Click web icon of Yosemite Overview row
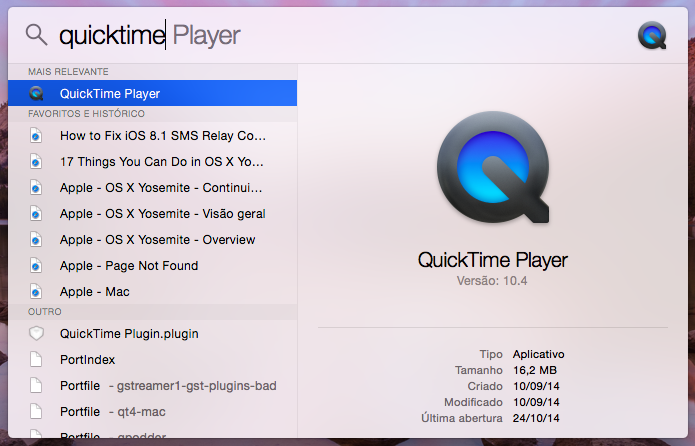 [x=36, y=240]
